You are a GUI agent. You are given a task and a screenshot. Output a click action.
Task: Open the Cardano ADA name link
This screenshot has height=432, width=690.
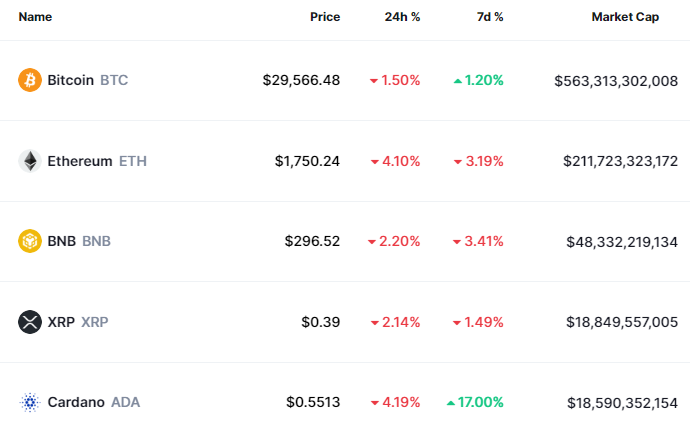(93, 402)
